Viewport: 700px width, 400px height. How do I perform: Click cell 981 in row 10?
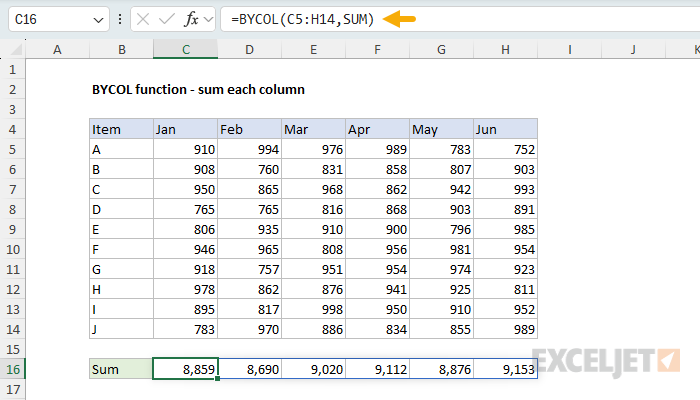pos(442,250)
